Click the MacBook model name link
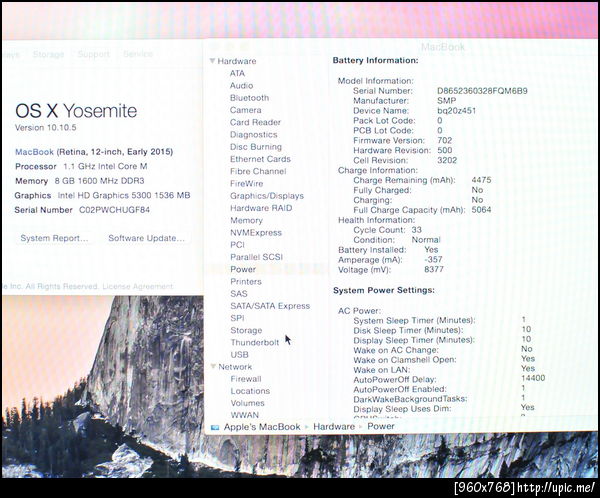The height and width of the screenshot is (498, 600). click(x=34, y=152)
